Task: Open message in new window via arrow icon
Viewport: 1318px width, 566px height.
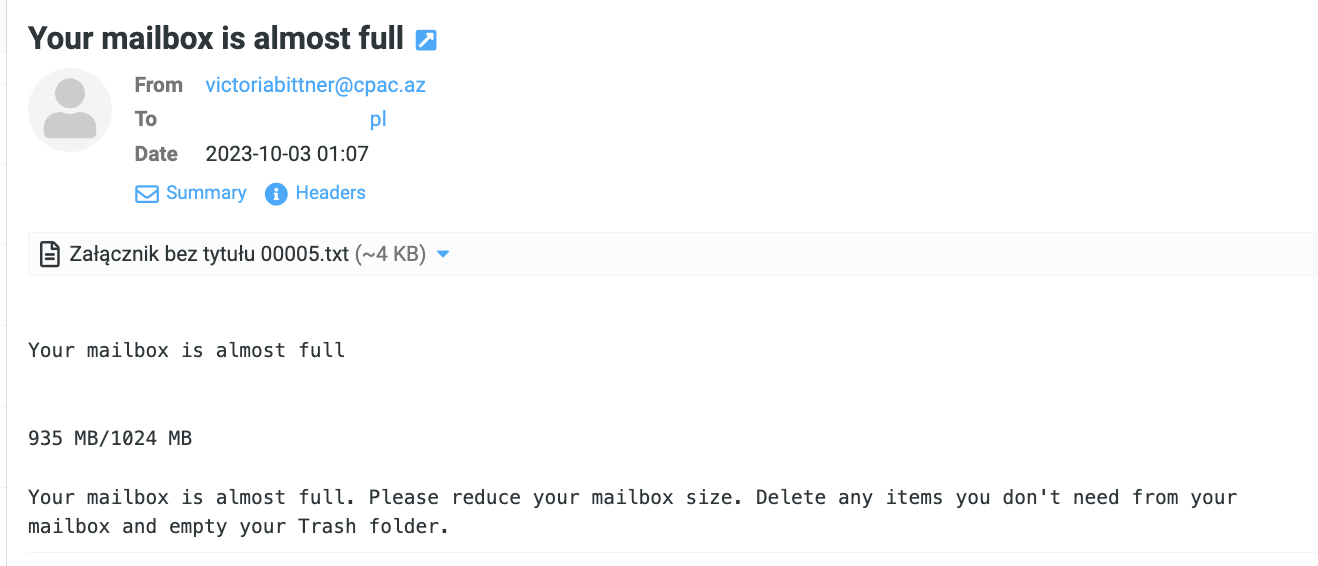Action: pyautogui.click(x=426, y=40)
